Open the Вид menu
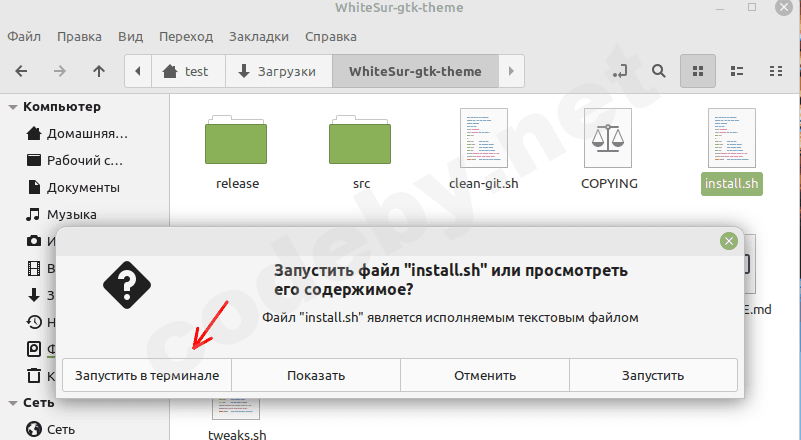Screen dimensions: 801x440 [x=130, y=37]
